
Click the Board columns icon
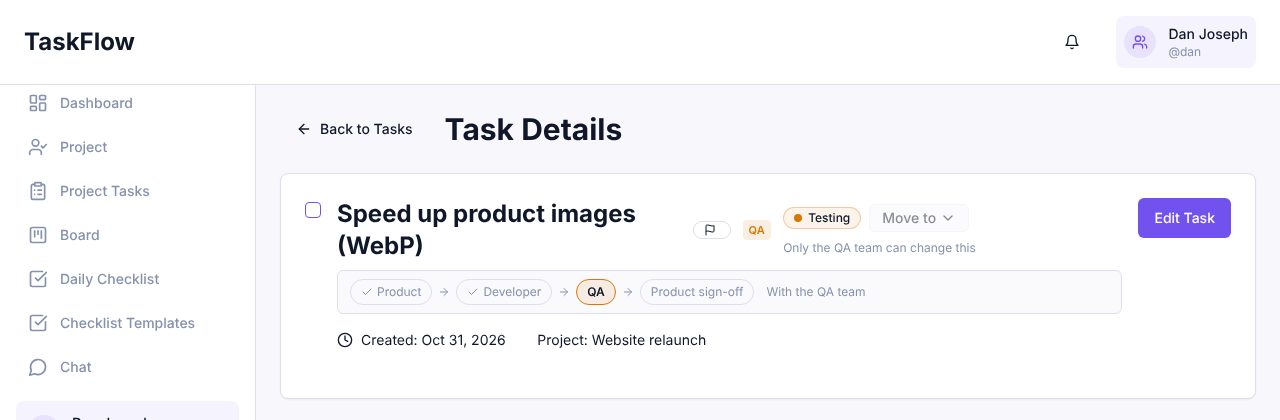[38, 235]
